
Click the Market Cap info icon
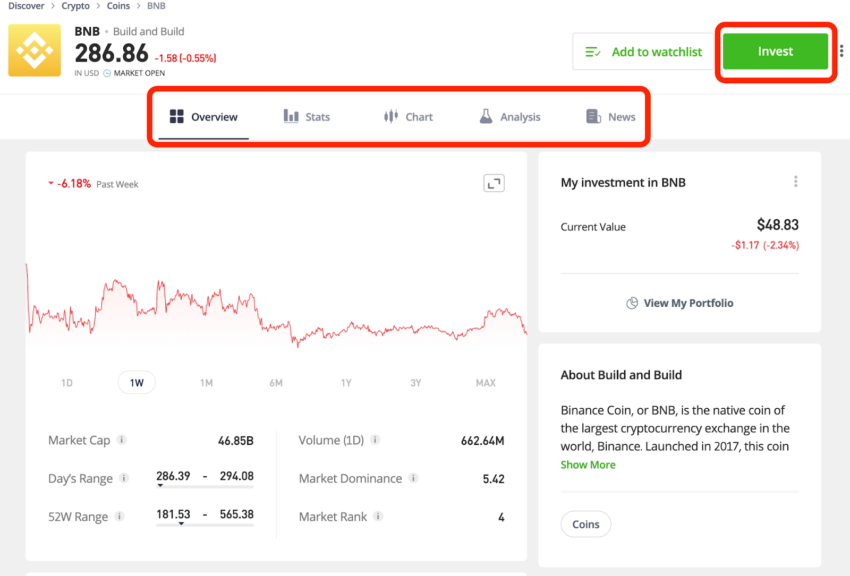[122, 439]
